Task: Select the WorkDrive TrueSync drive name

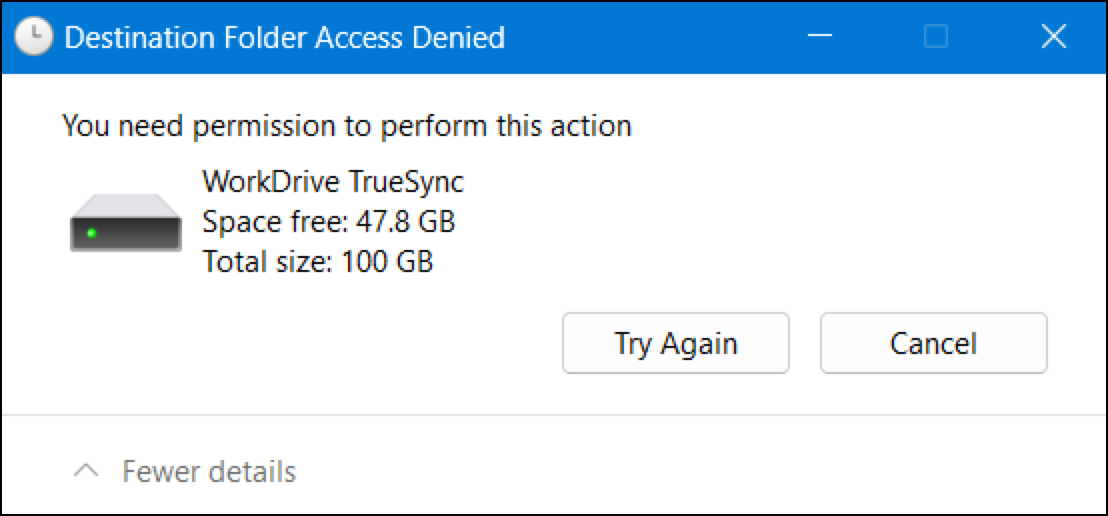Action: point(333,182)
